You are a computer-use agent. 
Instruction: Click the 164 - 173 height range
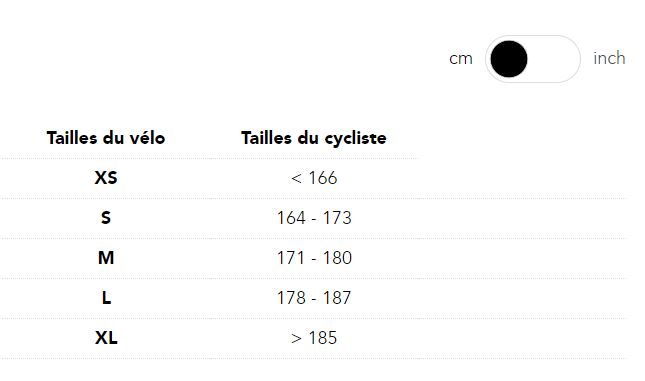pos(314,218)
